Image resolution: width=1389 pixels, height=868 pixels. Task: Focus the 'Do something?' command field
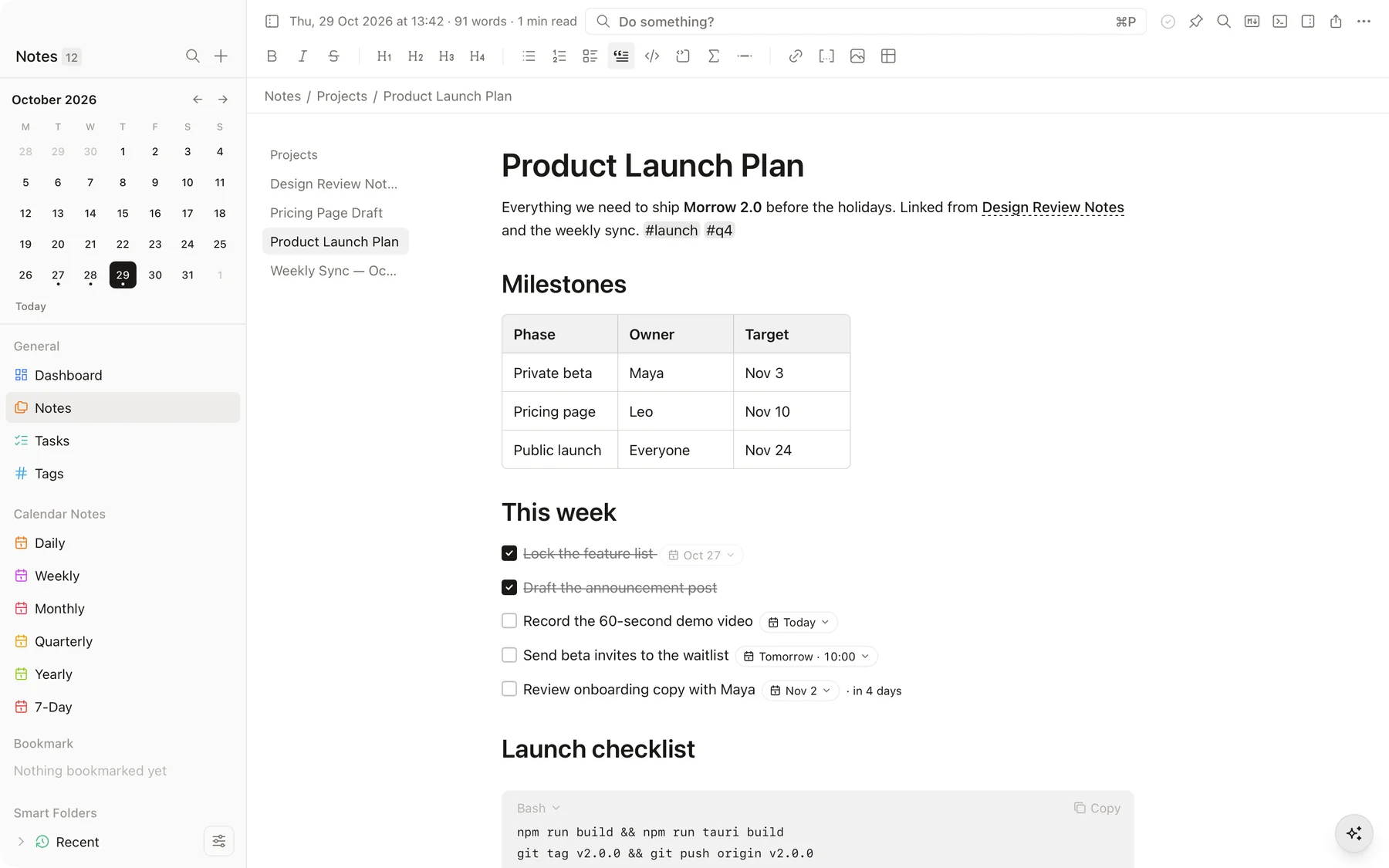[866, 22]
